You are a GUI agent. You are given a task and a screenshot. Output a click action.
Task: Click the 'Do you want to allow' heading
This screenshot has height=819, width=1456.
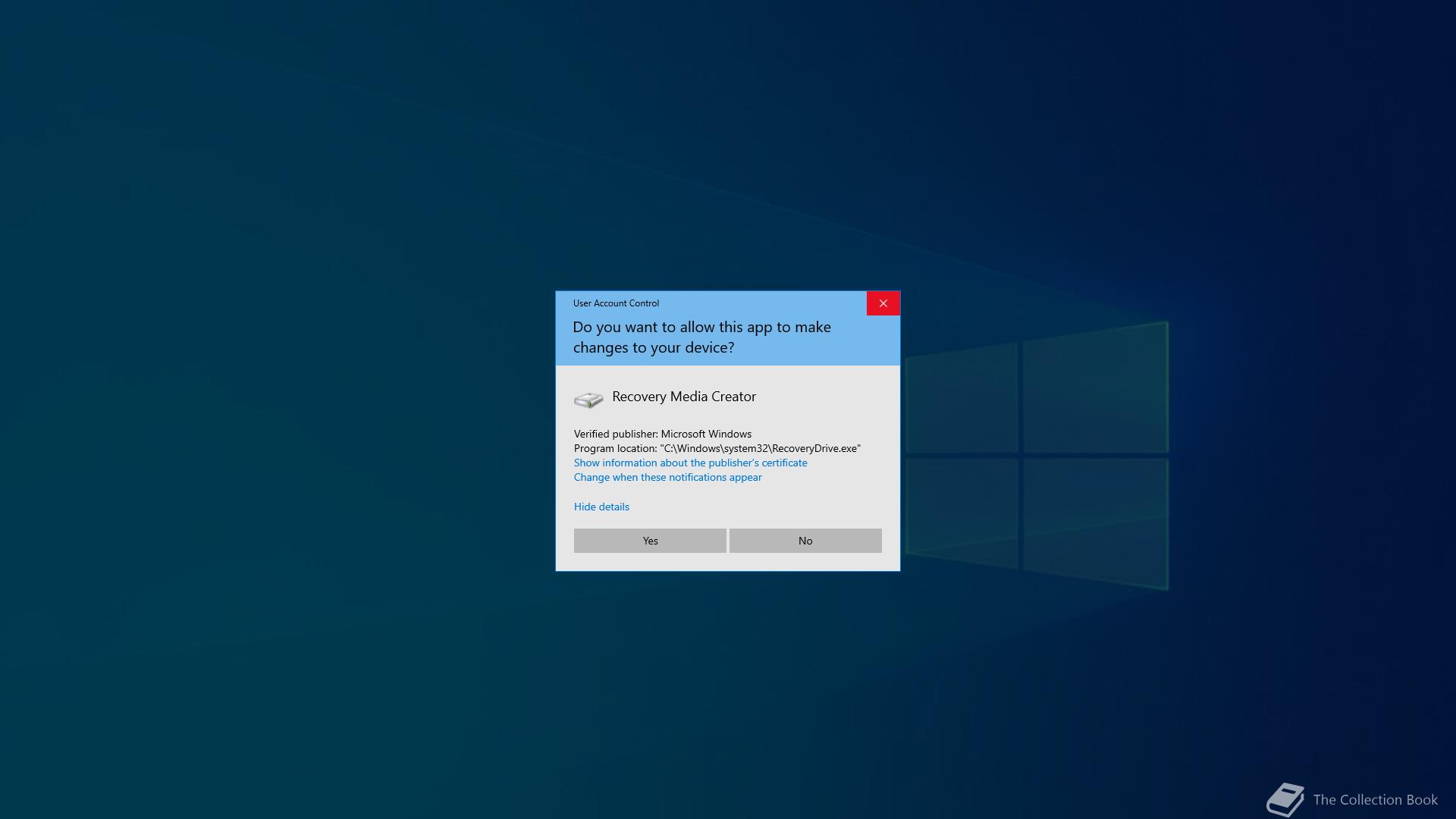(x=701, y=337)
